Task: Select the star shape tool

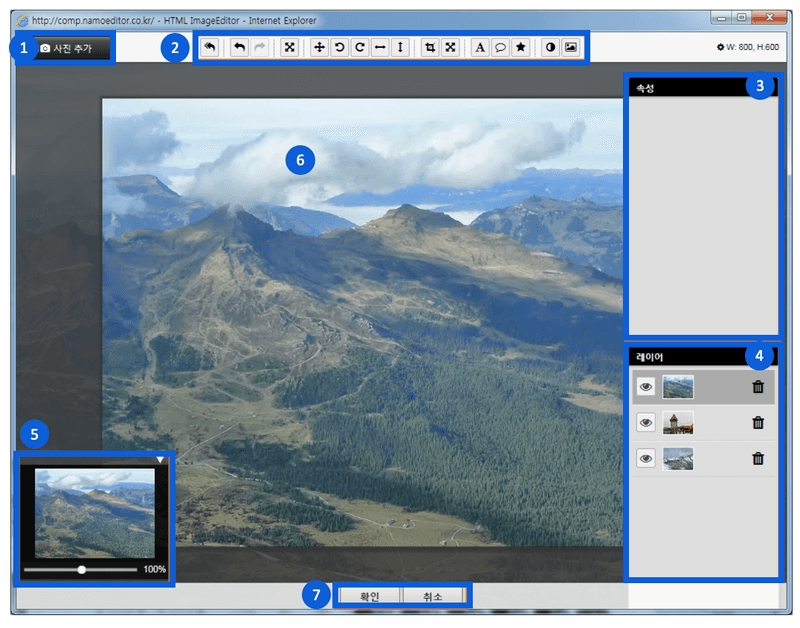Action: point(521,48)
